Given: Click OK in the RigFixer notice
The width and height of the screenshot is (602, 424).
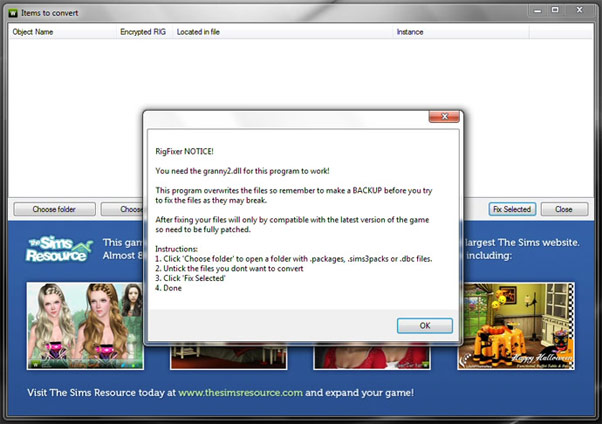Looking at the screenshot, I should click(424, 325).
